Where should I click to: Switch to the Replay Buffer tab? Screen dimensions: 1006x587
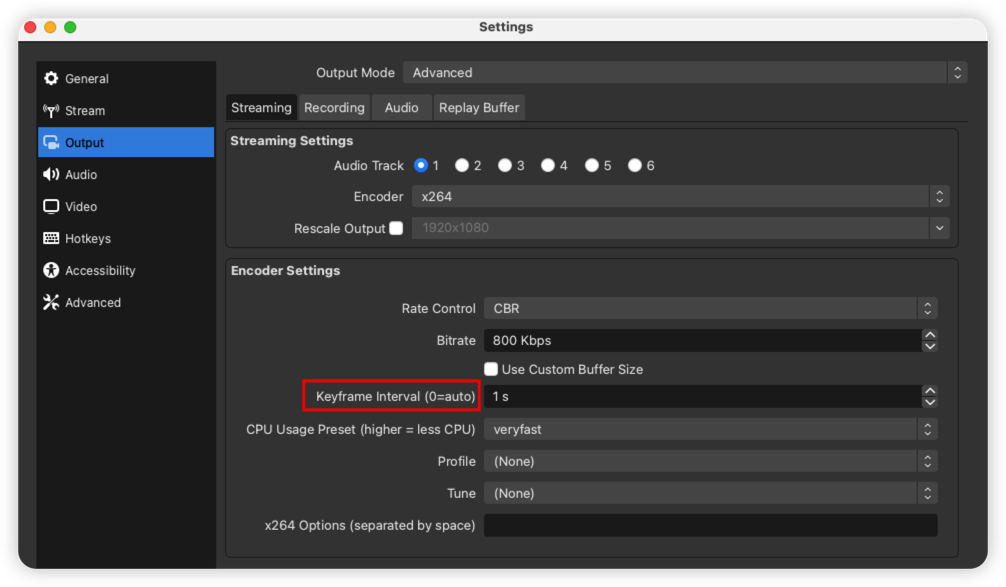[479, 108]
